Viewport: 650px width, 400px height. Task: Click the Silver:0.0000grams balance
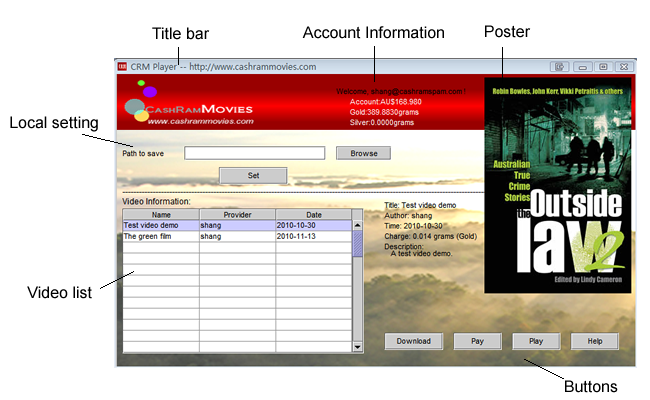click(x=382, y=123)
